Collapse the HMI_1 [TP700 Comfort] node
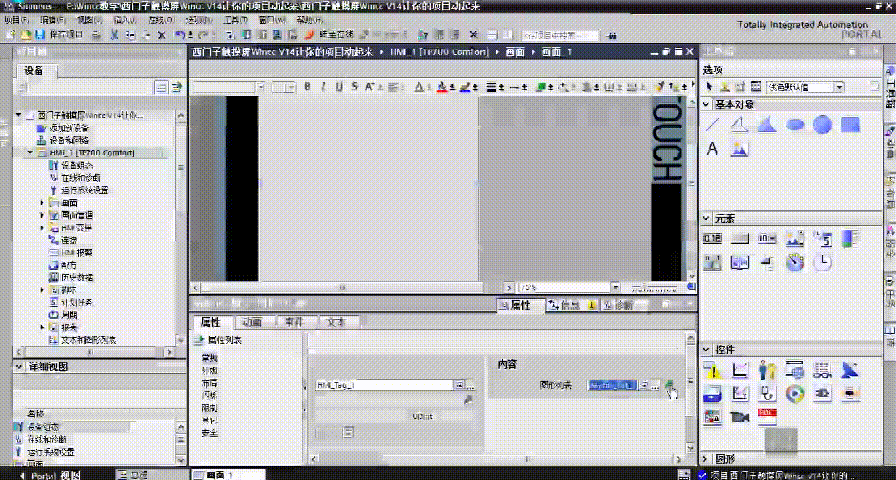This screenshot has height=480, width=896. tap(30, 153)
